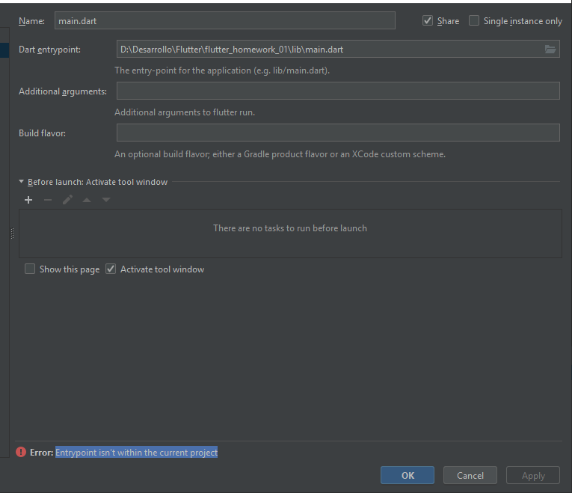Check Show this page option
This screenshot has height=496, width=573.
[x=30, y=269]
